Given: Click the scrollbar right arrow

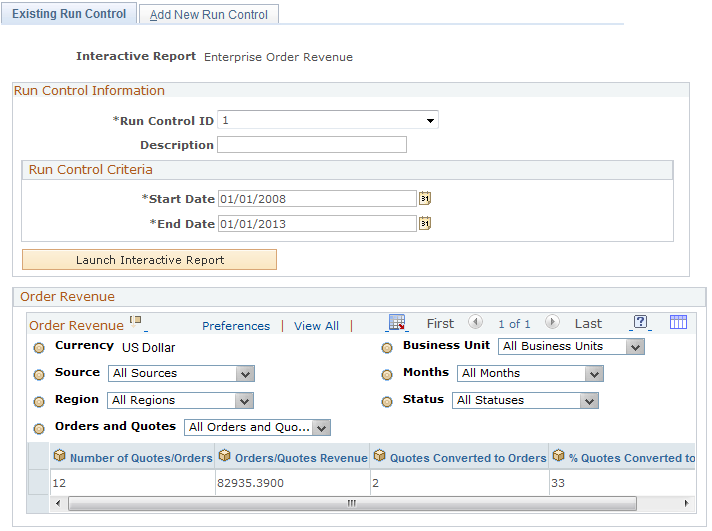Looking at the screenshot, I should click(686, 503).
